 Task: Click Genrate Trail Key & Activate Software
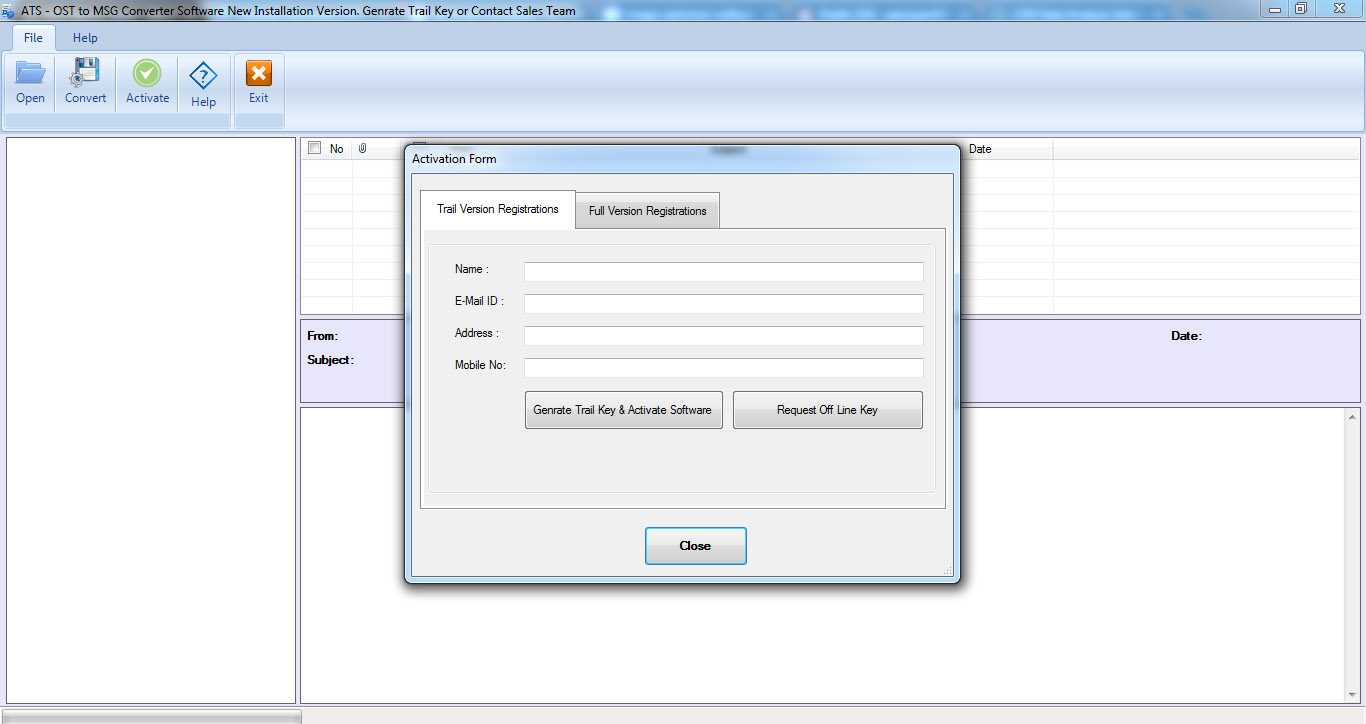(623, 410)
